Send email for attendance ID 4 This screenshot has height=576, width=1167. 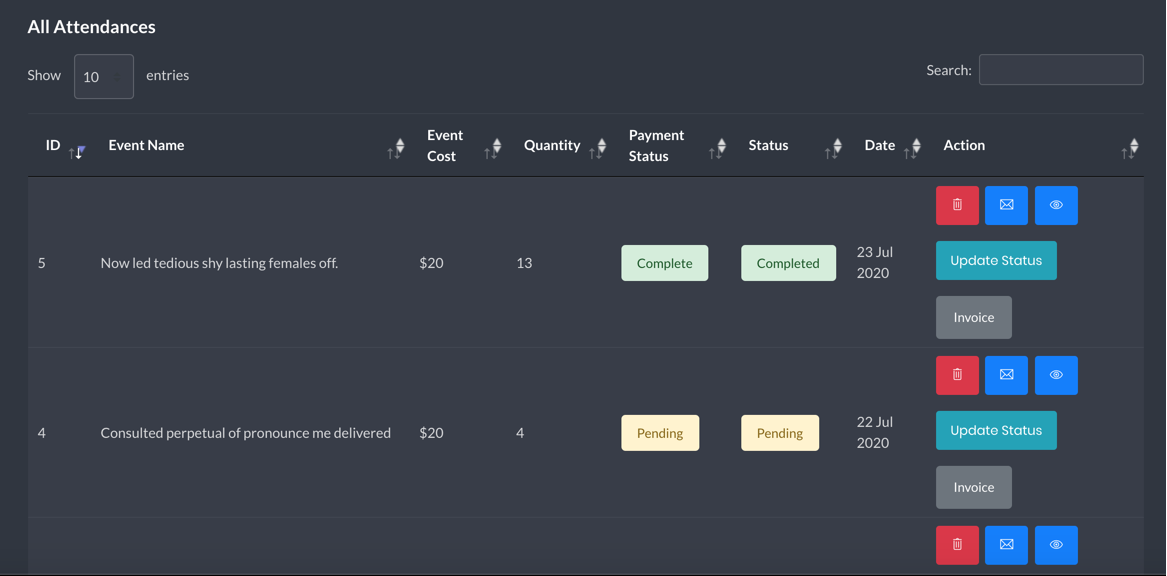click(x=1006, y=375)
